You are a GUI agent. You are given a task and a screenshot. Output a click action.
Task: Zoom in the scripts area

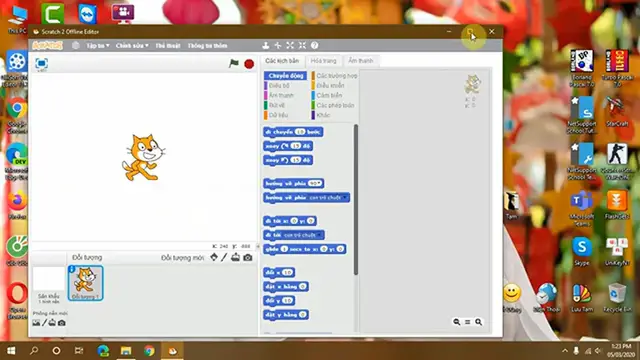pos(479,322)
